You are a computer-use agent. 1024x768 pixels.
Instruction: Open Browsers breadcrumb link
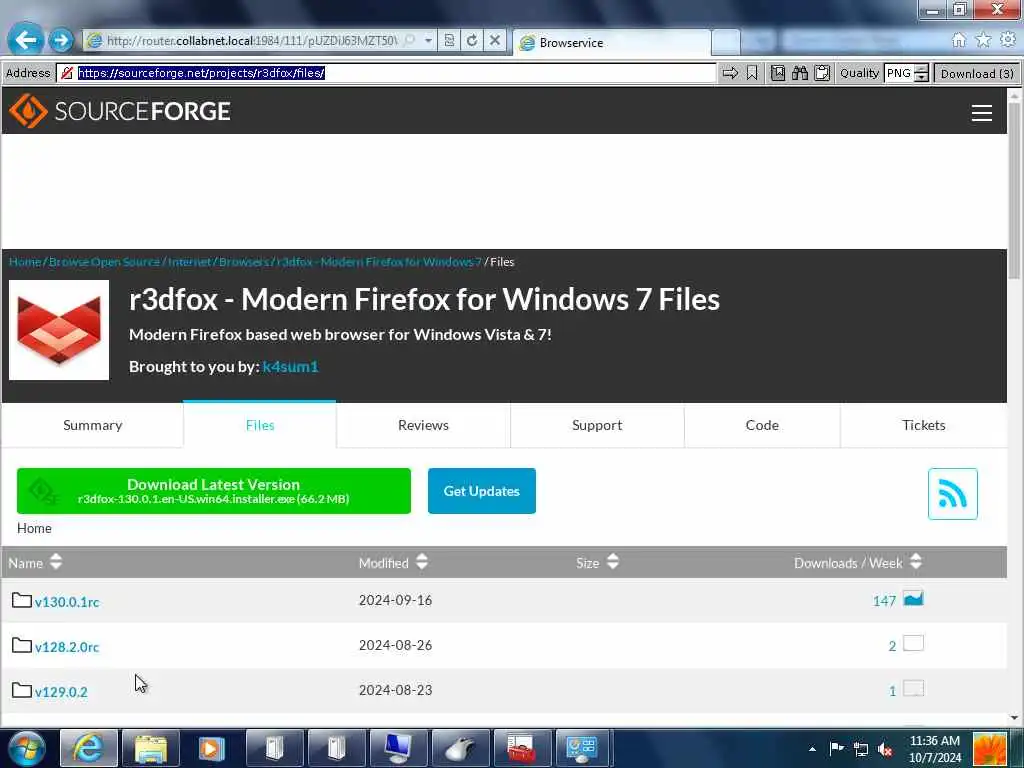244,262
